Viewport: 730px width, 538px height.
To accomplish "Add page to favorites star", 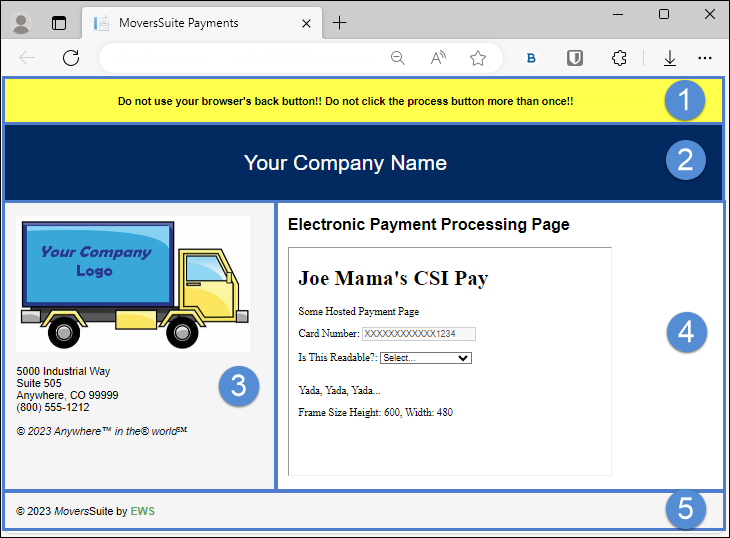I will 478,58.
